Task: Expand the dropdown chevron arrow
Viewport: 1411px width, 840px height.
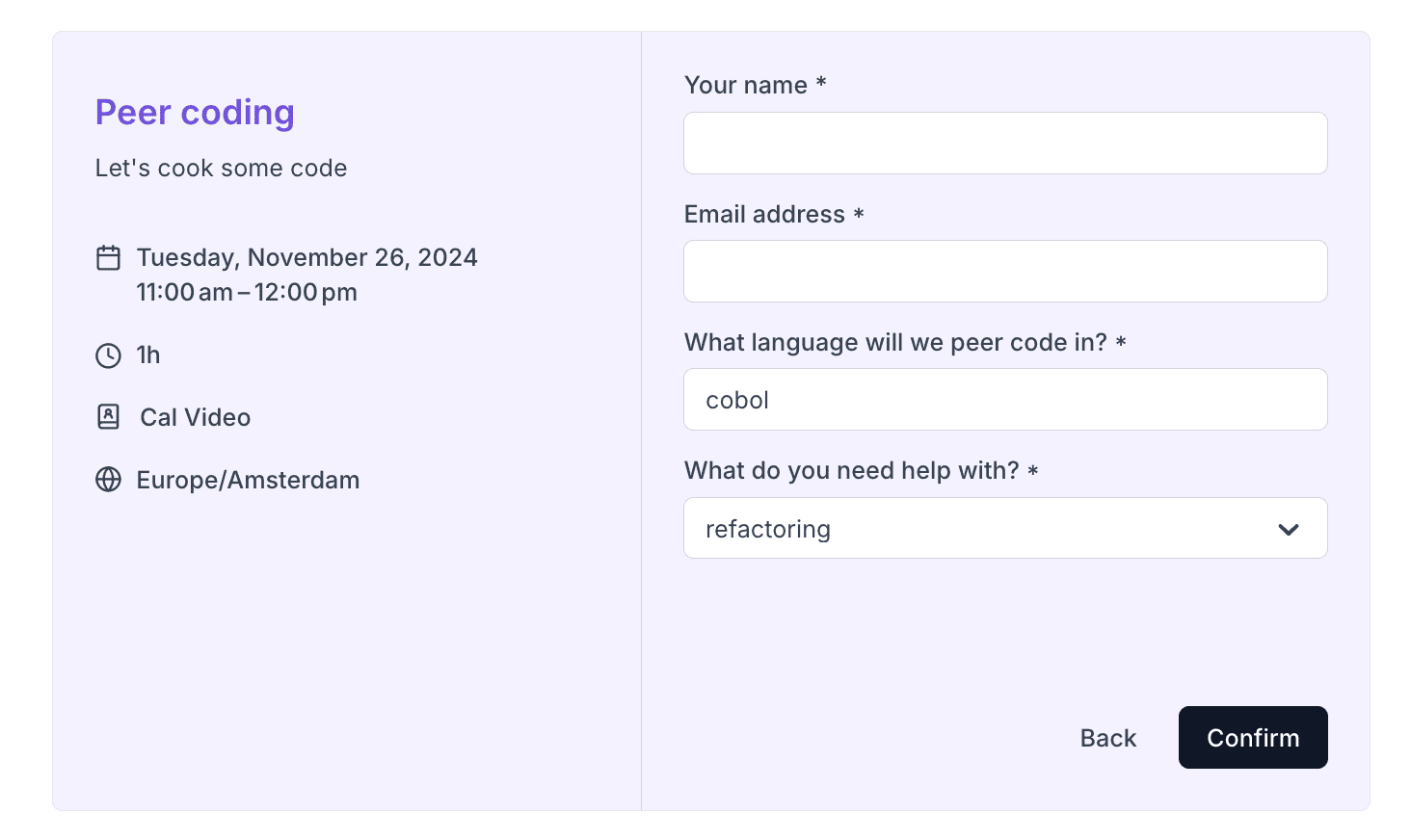Action: click(x=1289, y=529)
